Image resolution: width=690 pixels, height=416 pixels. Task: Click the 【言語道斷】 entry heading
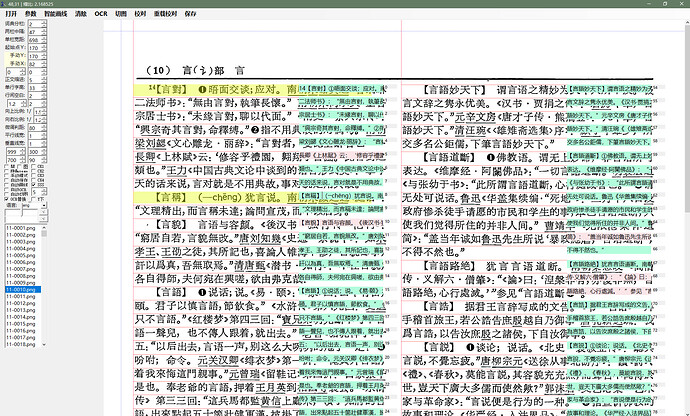(x=449, y=157)
